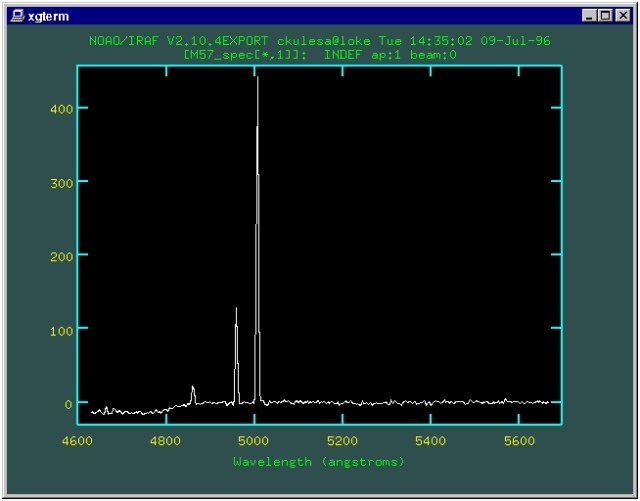The height and width of the screenshot is (501, 640).
Task: Maximize the xgterm window
Action: (x=604, y=16)
